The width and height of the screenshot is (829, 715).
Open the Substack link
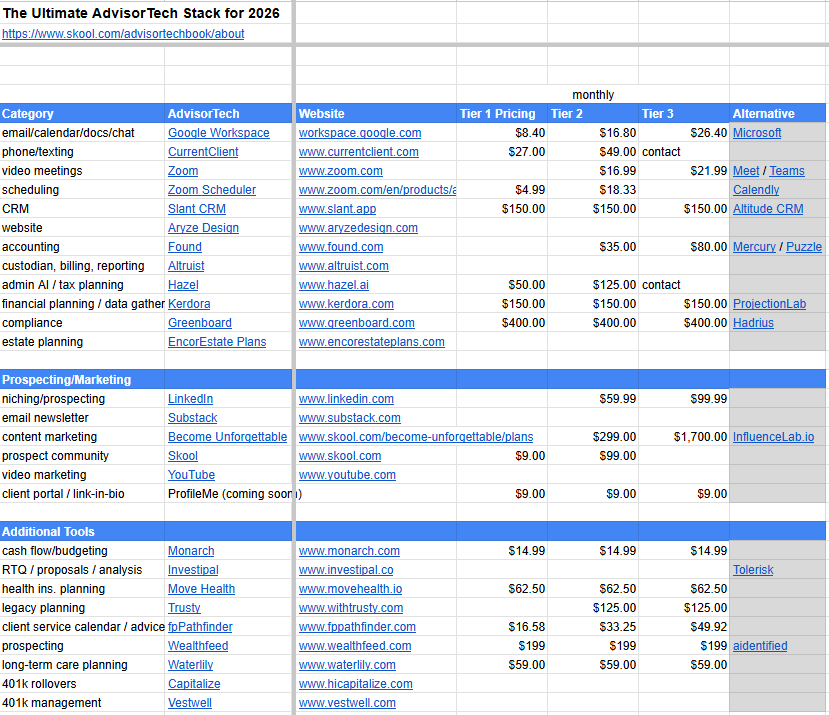pos(192,418)
